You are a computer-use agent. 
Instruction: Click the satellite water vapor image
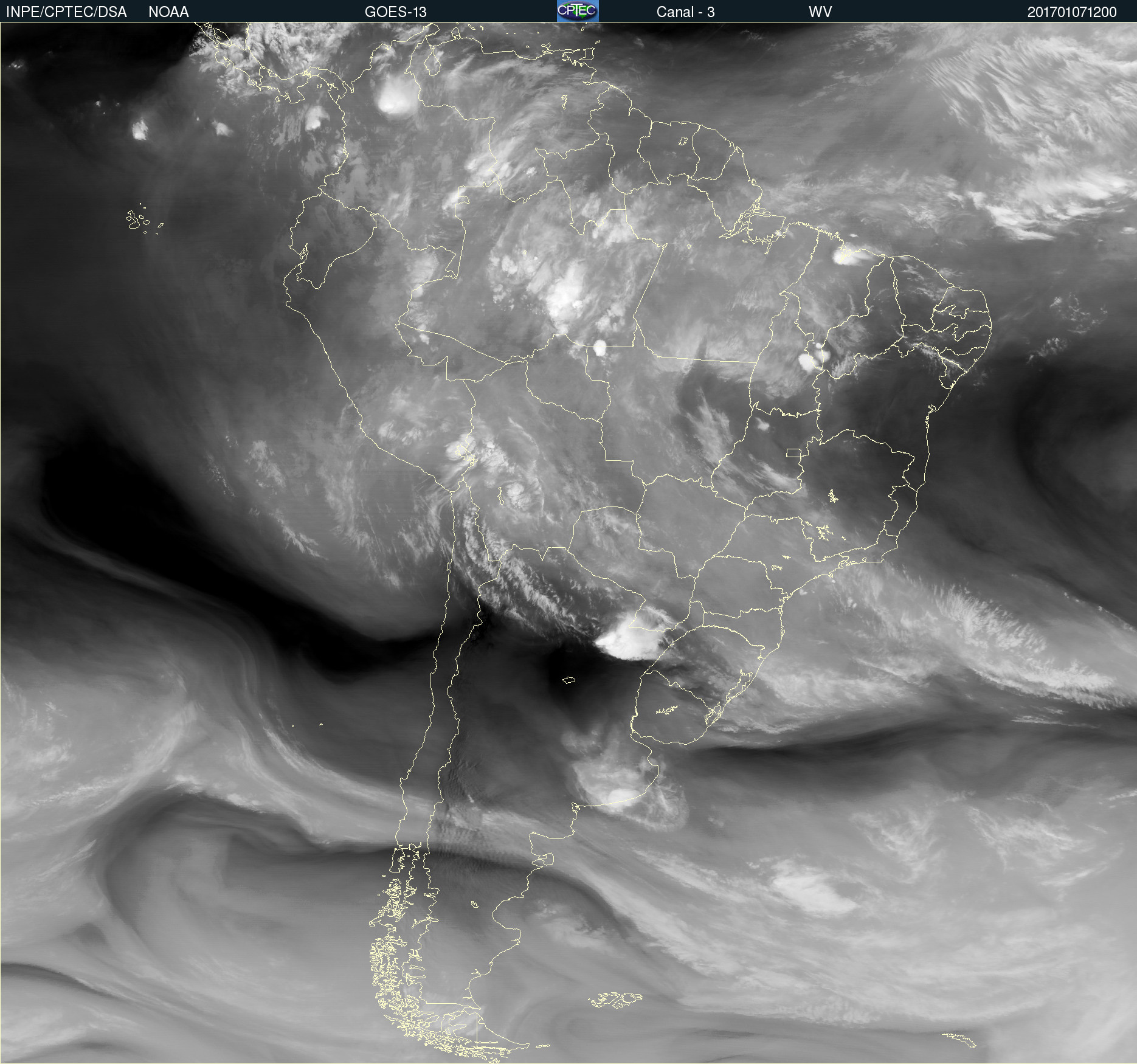point(568,543)
